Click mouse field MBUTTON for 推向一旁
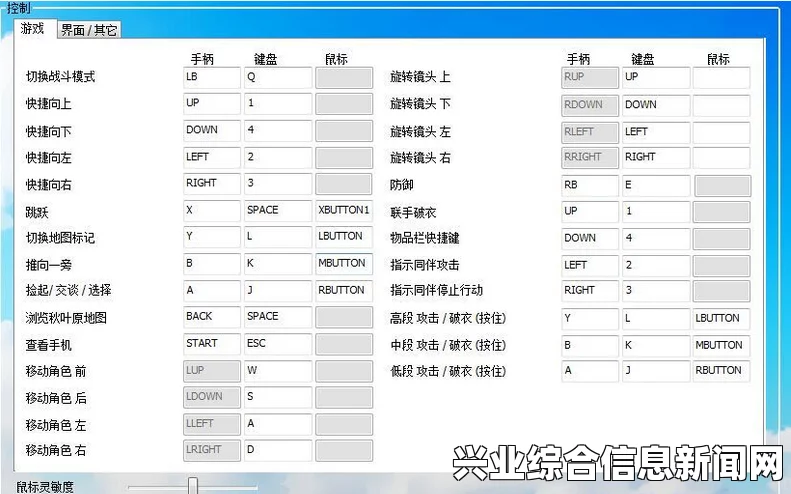791x494 pixels. tap(344, 264)
